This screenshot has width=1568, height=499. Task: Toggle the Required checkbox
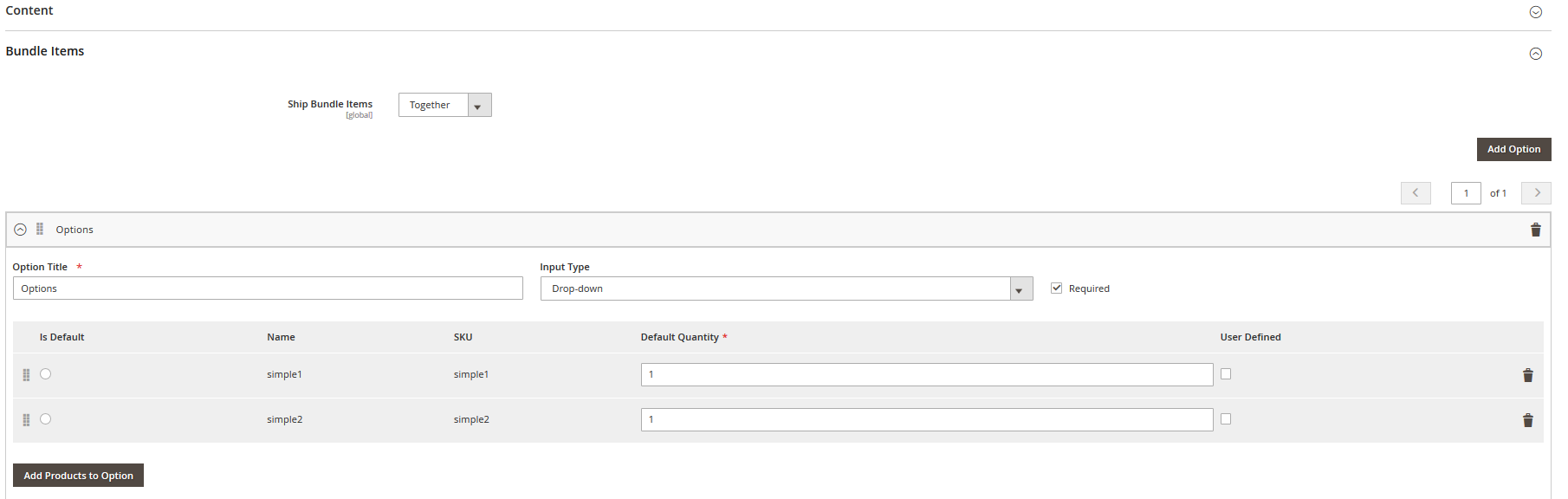(1056, 288)
